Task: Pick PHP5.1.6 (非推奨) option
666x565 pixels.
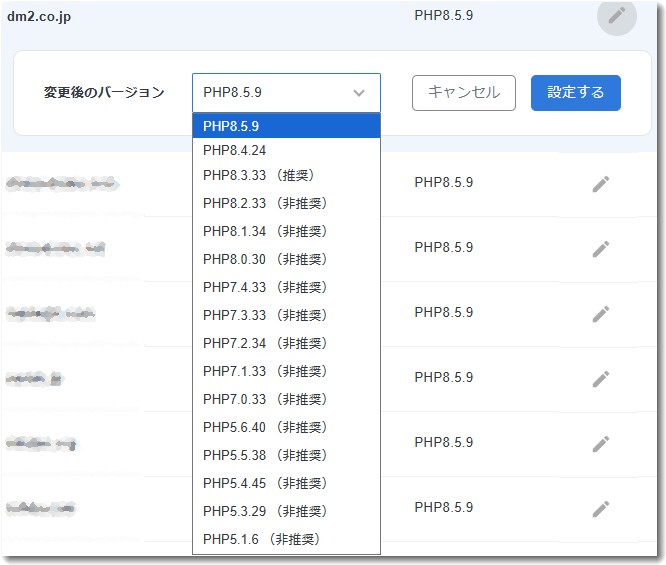Action: coord(286,539)
